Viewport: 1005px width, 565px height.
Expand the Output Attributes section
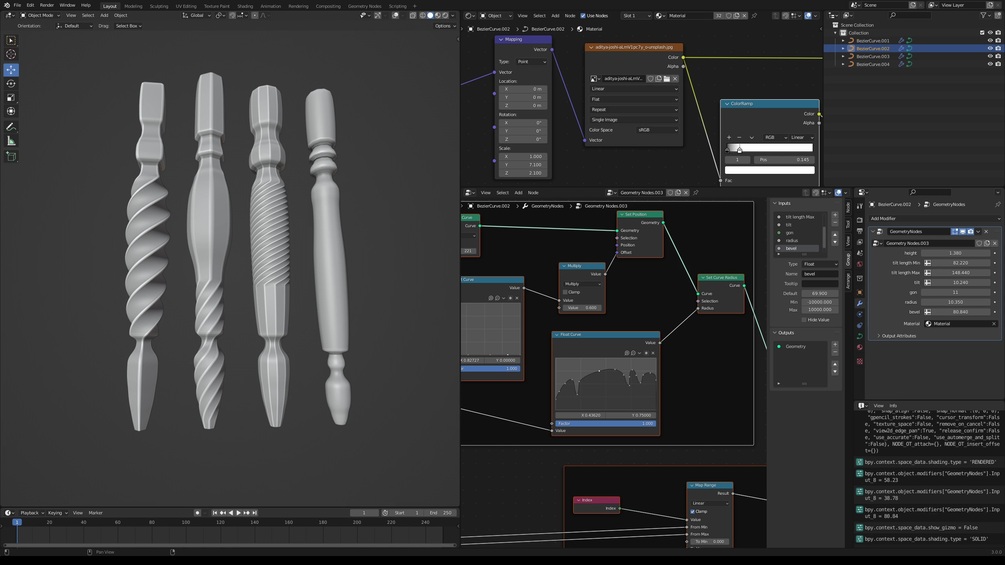tap(899, 336)
